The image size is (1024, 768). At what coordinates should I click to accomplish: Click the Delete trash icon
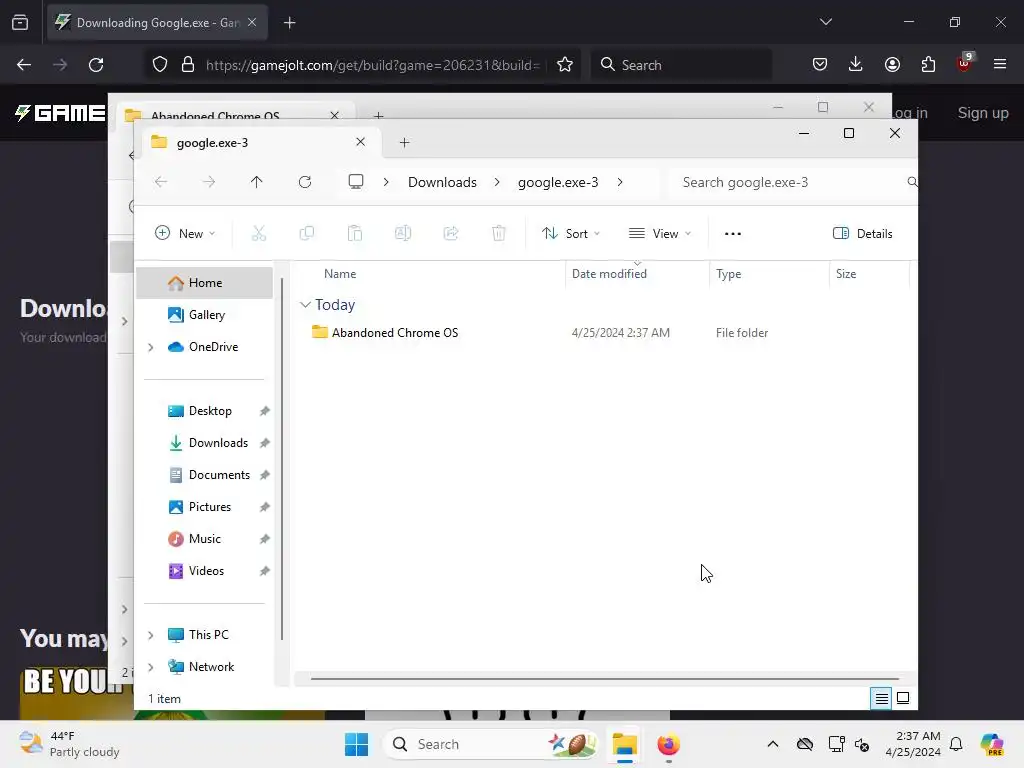pos(499,233)
